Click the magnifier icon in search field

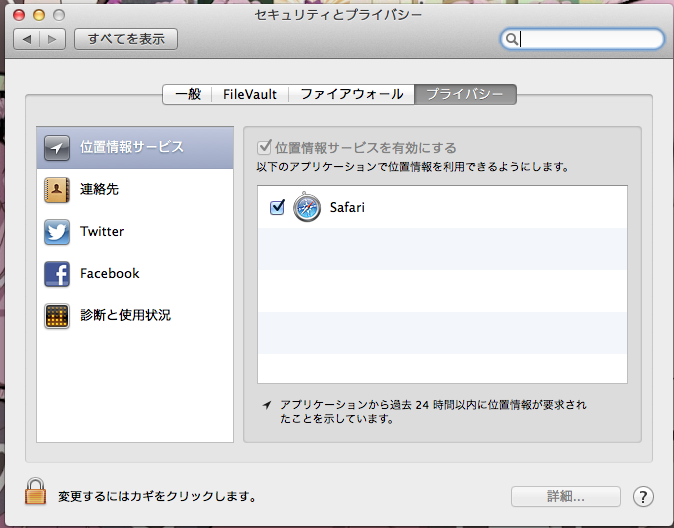[x=512, y=39]
